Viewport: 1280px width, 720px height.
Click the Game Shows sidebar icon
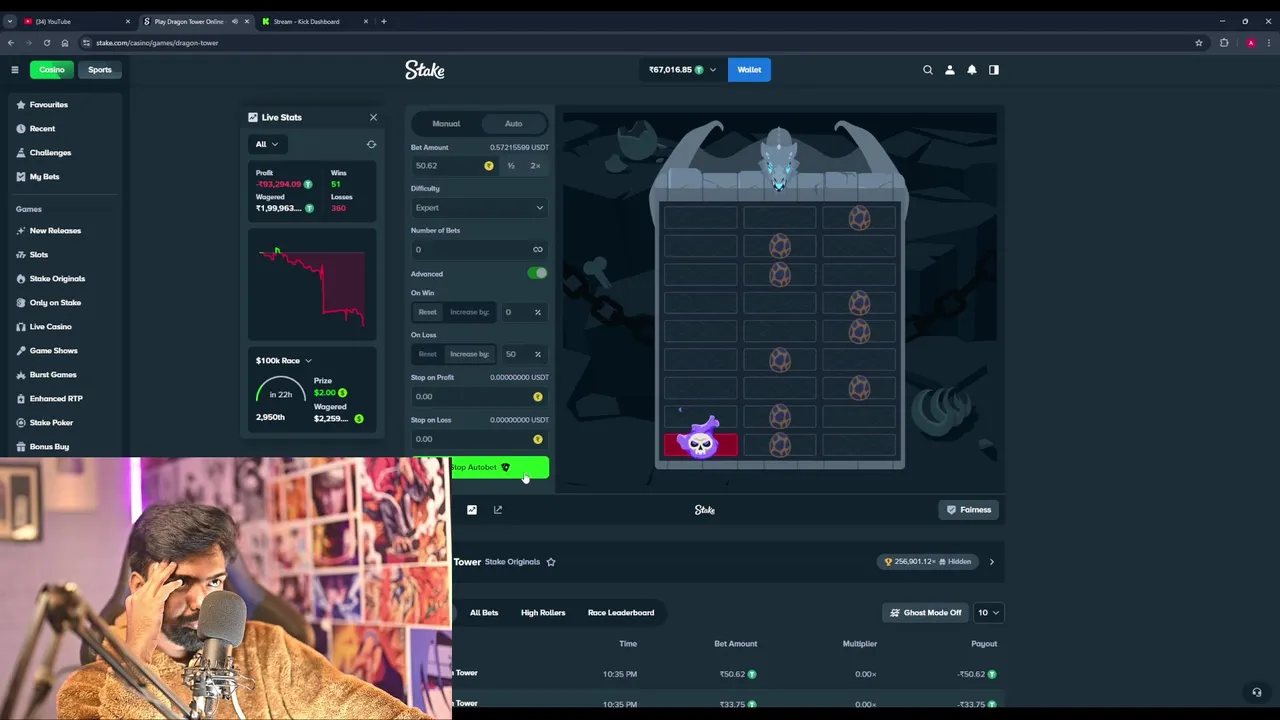pyautogui.click(x=21, y=351)
